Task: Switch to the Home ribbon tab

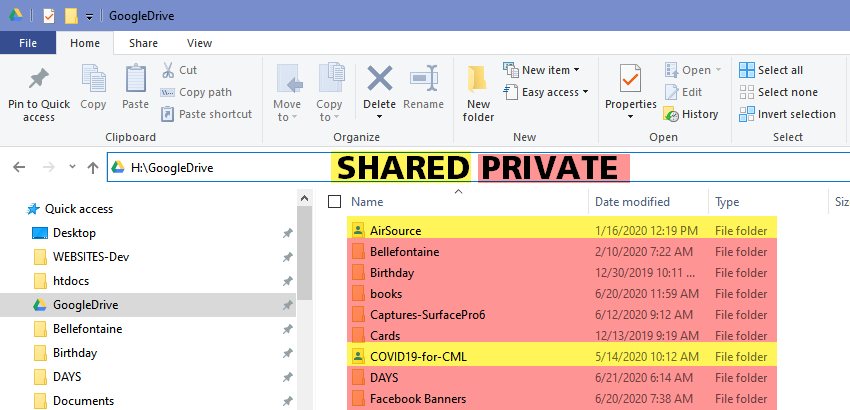Action: click(85, 43)
